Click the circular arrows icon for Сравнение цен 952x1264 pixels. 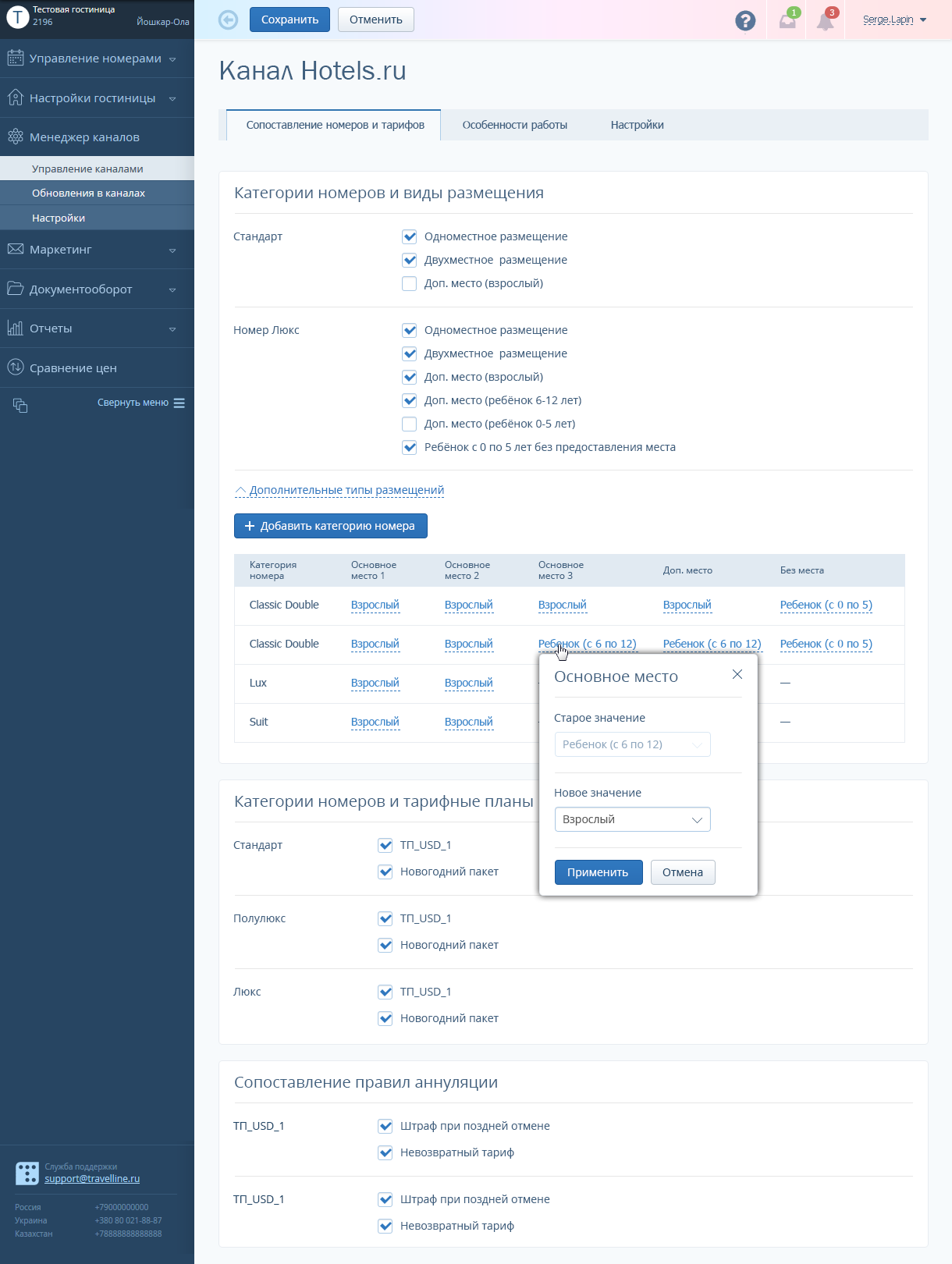click(x=16, y=367)
